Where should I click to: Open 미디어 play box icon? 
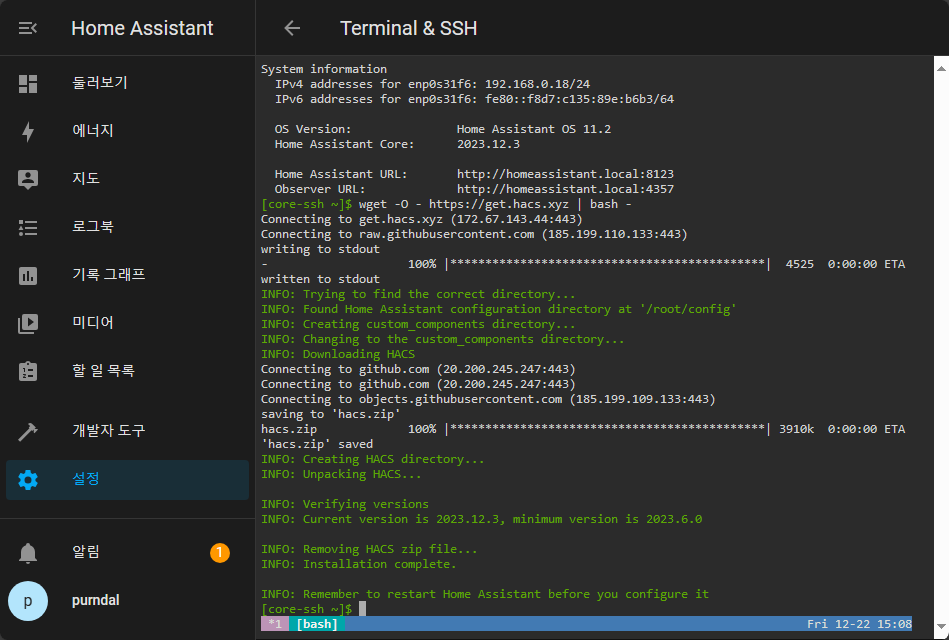coord(28,323)
